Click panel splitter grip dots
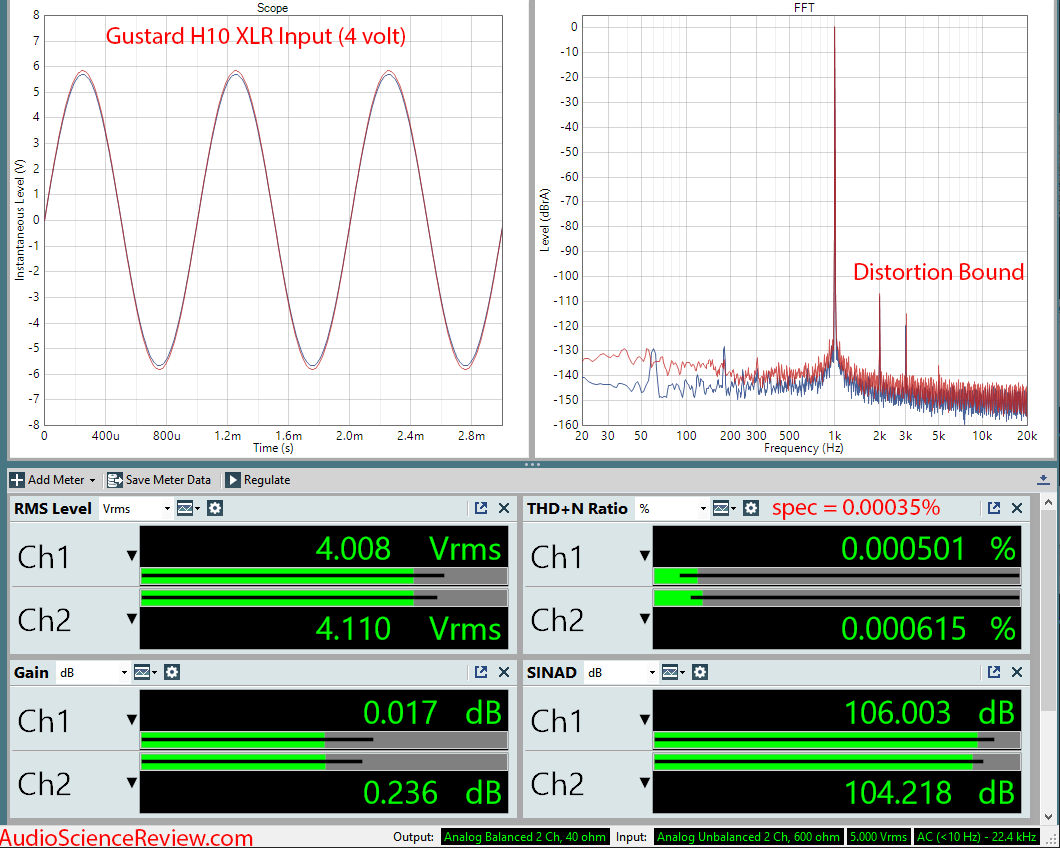Viewport: 1060px width, 848px height. tap(532, 464)
